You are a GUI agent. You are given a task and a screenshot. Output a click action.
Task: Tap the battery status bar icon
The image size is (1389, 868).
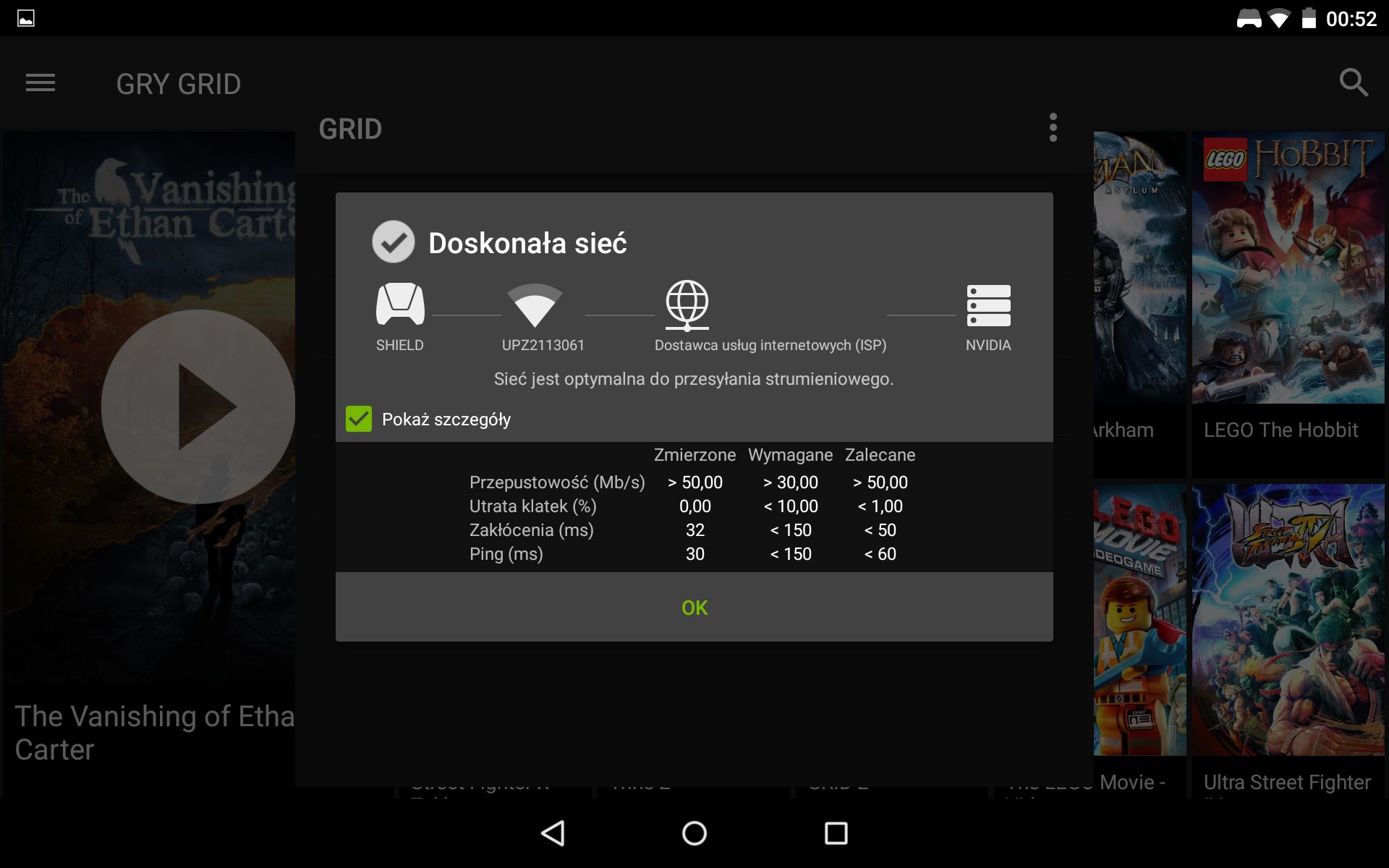coord(1309,18)
